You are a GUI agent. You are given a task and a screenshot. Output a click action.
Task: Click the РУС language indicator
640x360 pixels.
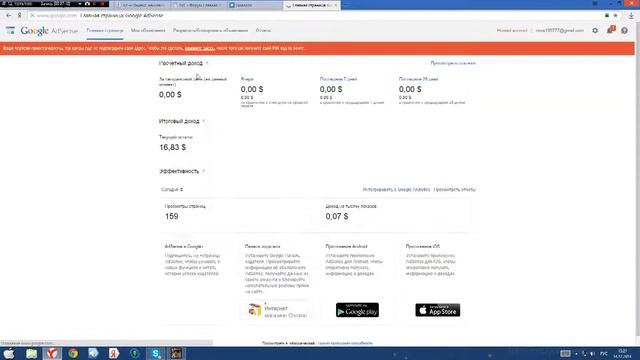pos(604,353)
